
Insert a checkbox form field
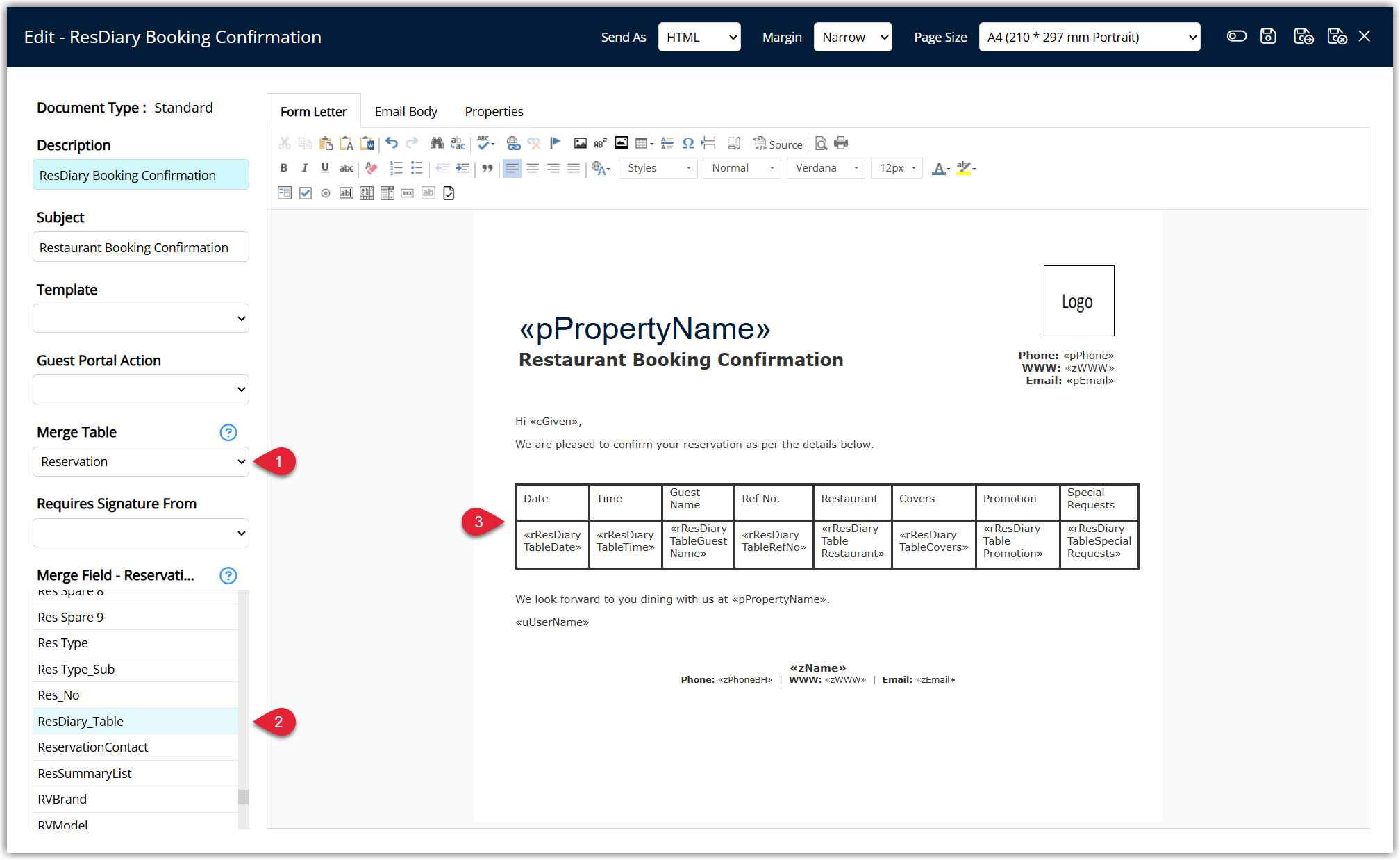click(306, 193)
